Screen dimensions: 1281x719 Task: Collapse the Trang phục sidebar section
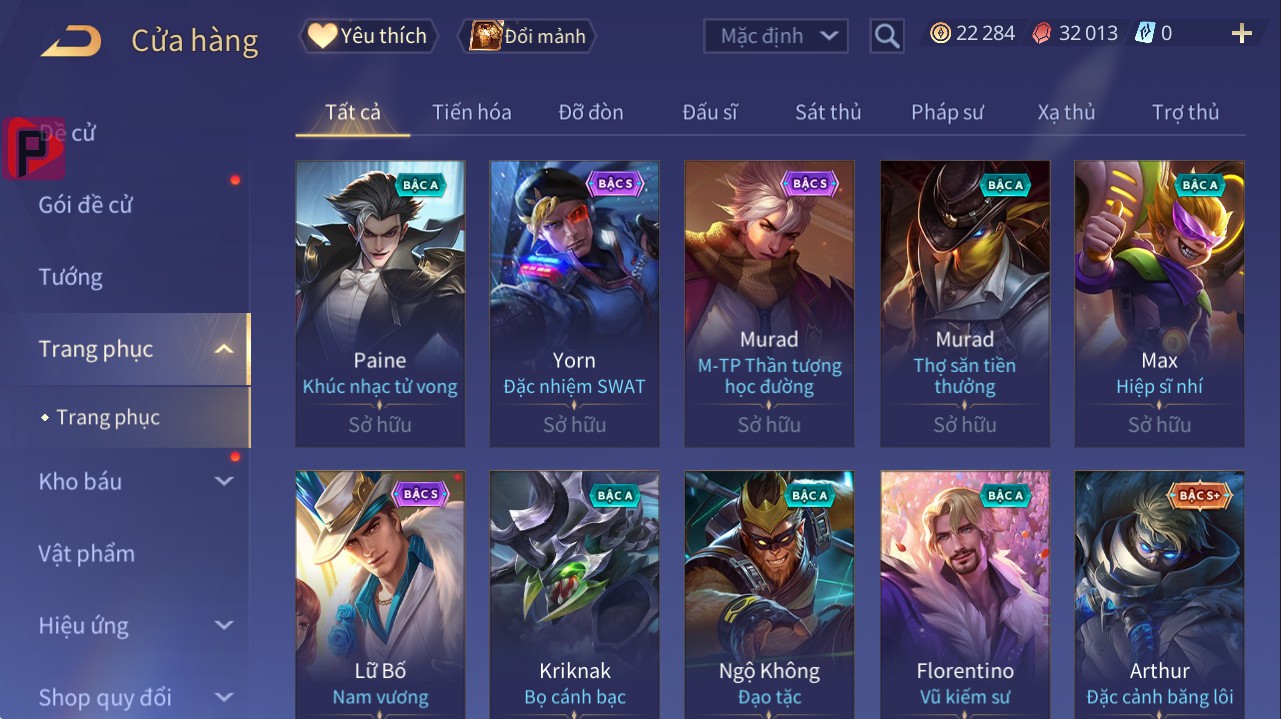pyautogui.click(x=224, y=349)
